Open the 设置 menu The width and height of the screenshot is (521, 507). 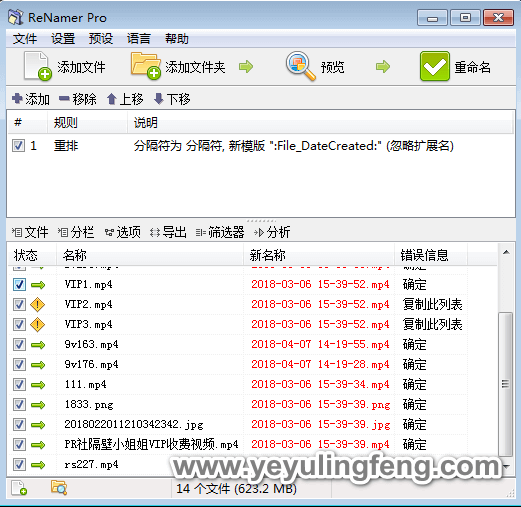(x=63, y=39)
